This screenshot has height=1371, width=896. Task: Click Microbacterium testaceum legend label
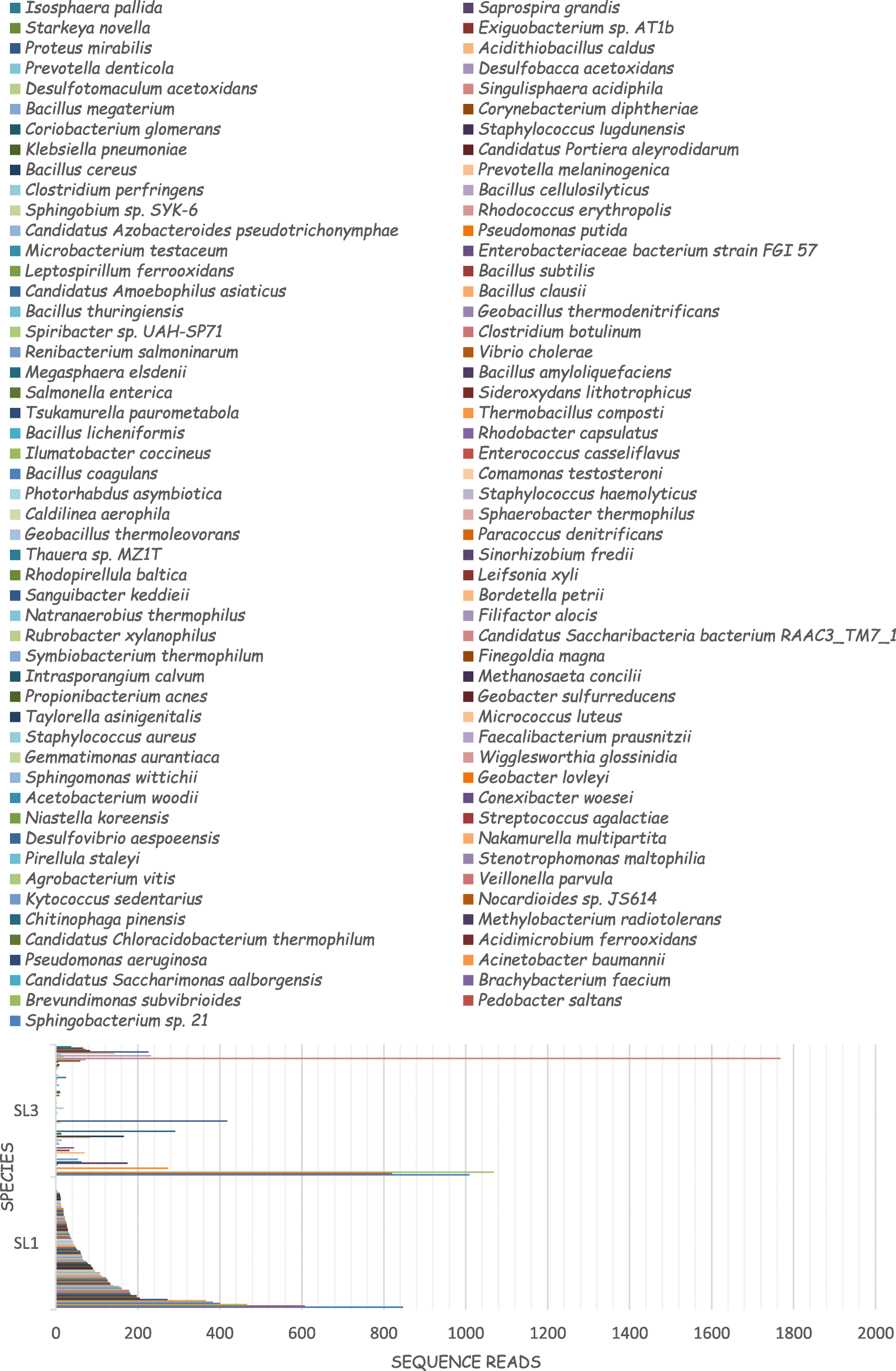point(127,251)
